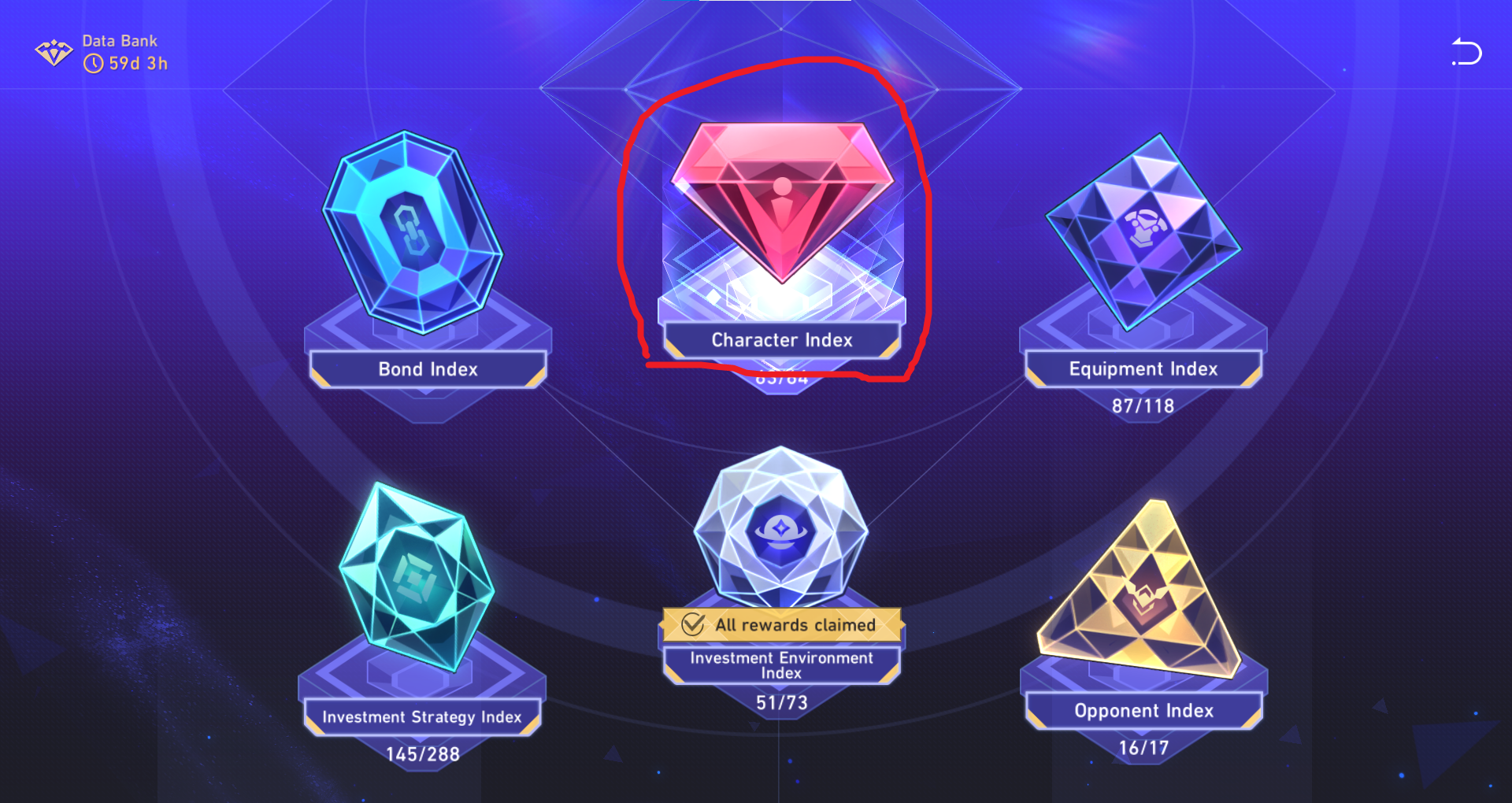This screenshot has width=1512, height=803.
Task: Open the red Character Index gem
Action: (x=782, y=202)
